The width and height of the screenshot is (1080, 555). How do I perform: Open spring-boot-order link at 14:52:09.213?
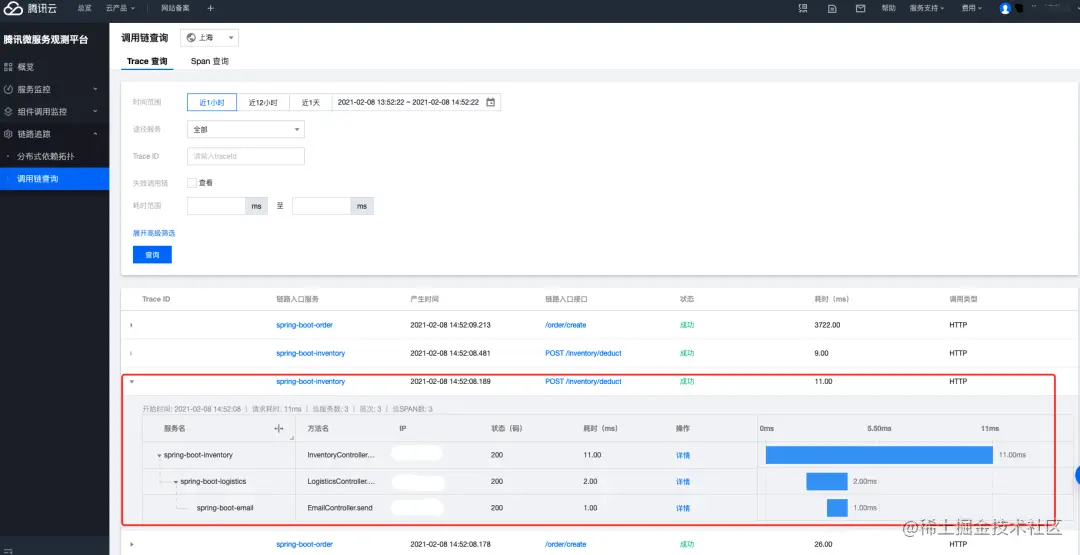pos(304,325)
